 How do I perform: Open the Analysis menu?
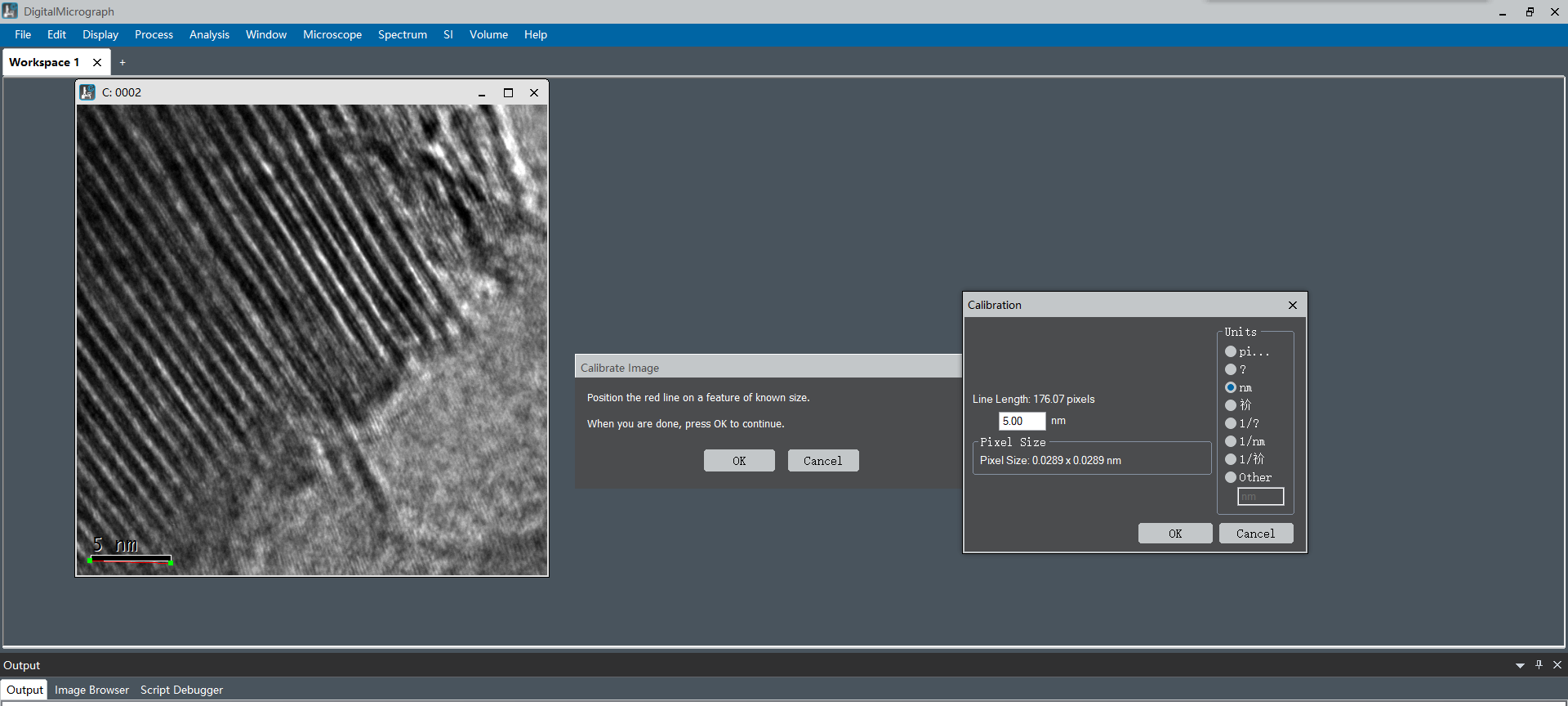point(209,34)
